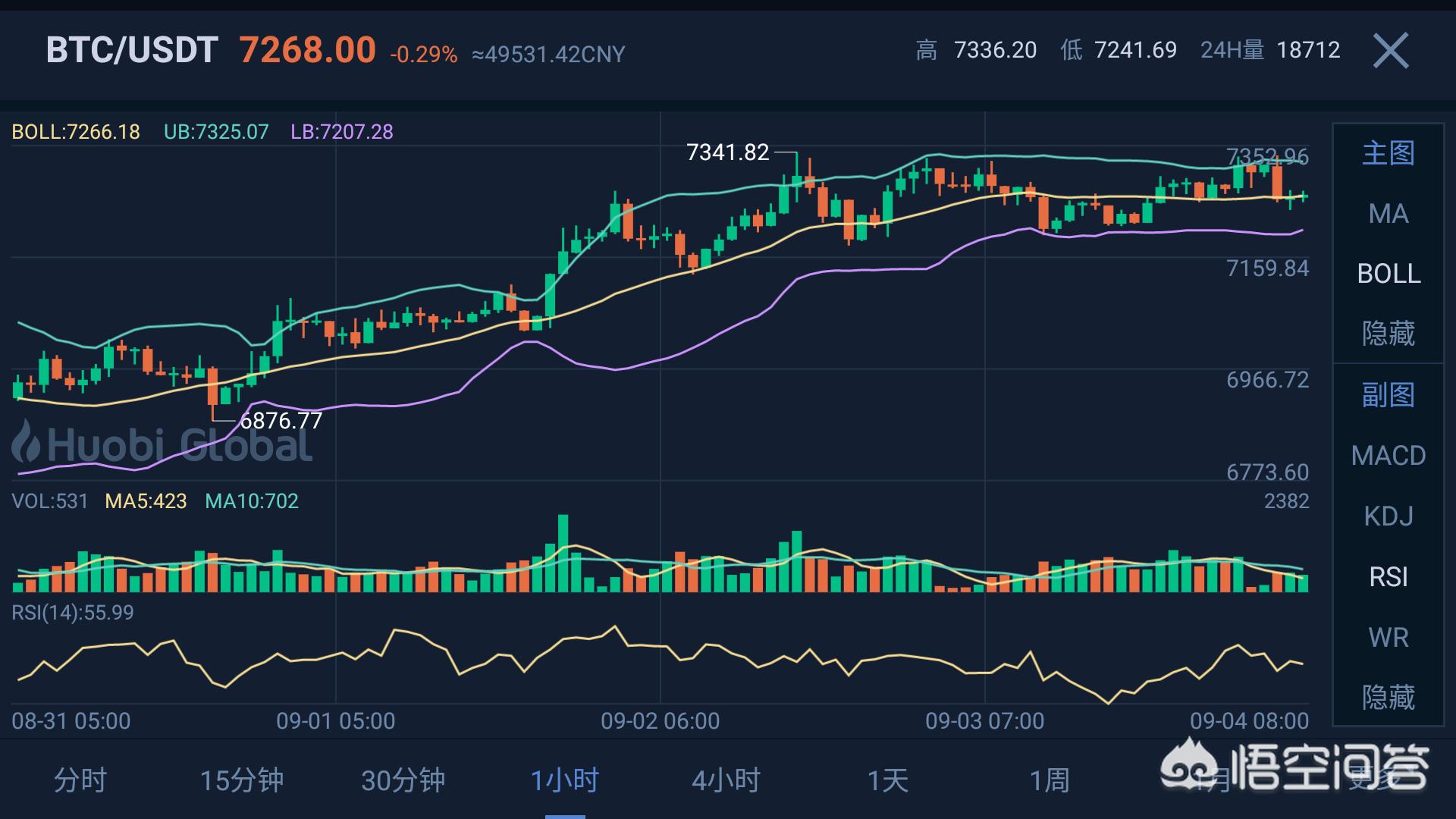1456x819 pixels.
Task: Select MACD sub-chart indicator
Action: coord(1389,456)
